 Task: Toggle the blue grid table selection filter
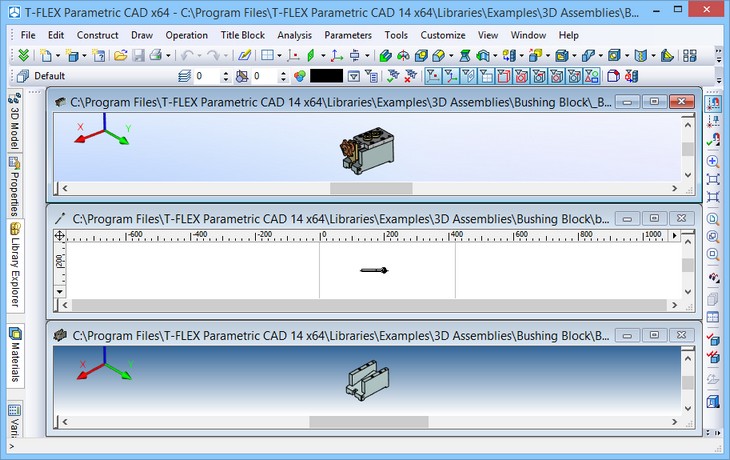coord(486,76)
